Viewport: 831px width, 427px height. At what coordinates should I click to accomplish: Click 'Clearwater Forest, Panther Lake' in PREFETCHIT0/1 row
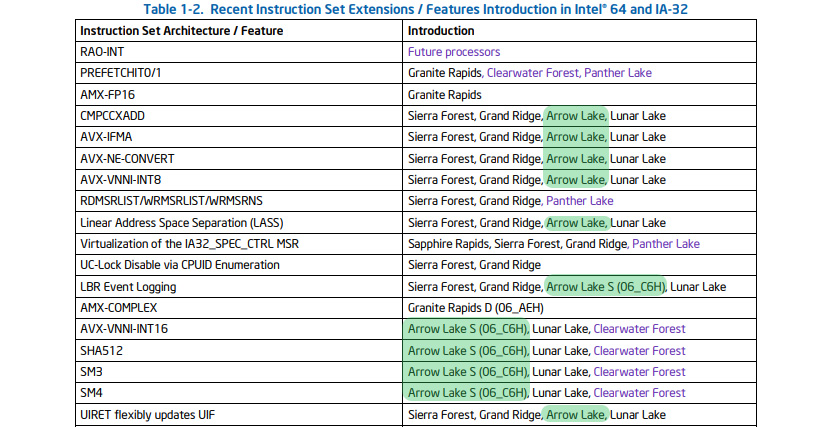569,73
